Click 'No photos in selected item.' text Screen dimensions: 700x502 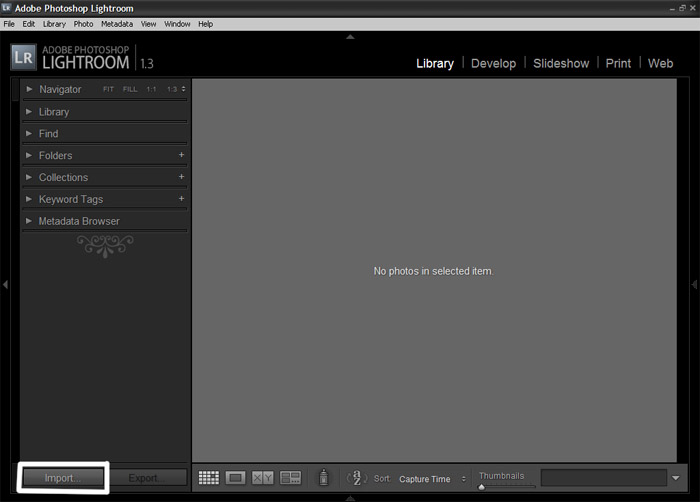(x=433, y=271)
